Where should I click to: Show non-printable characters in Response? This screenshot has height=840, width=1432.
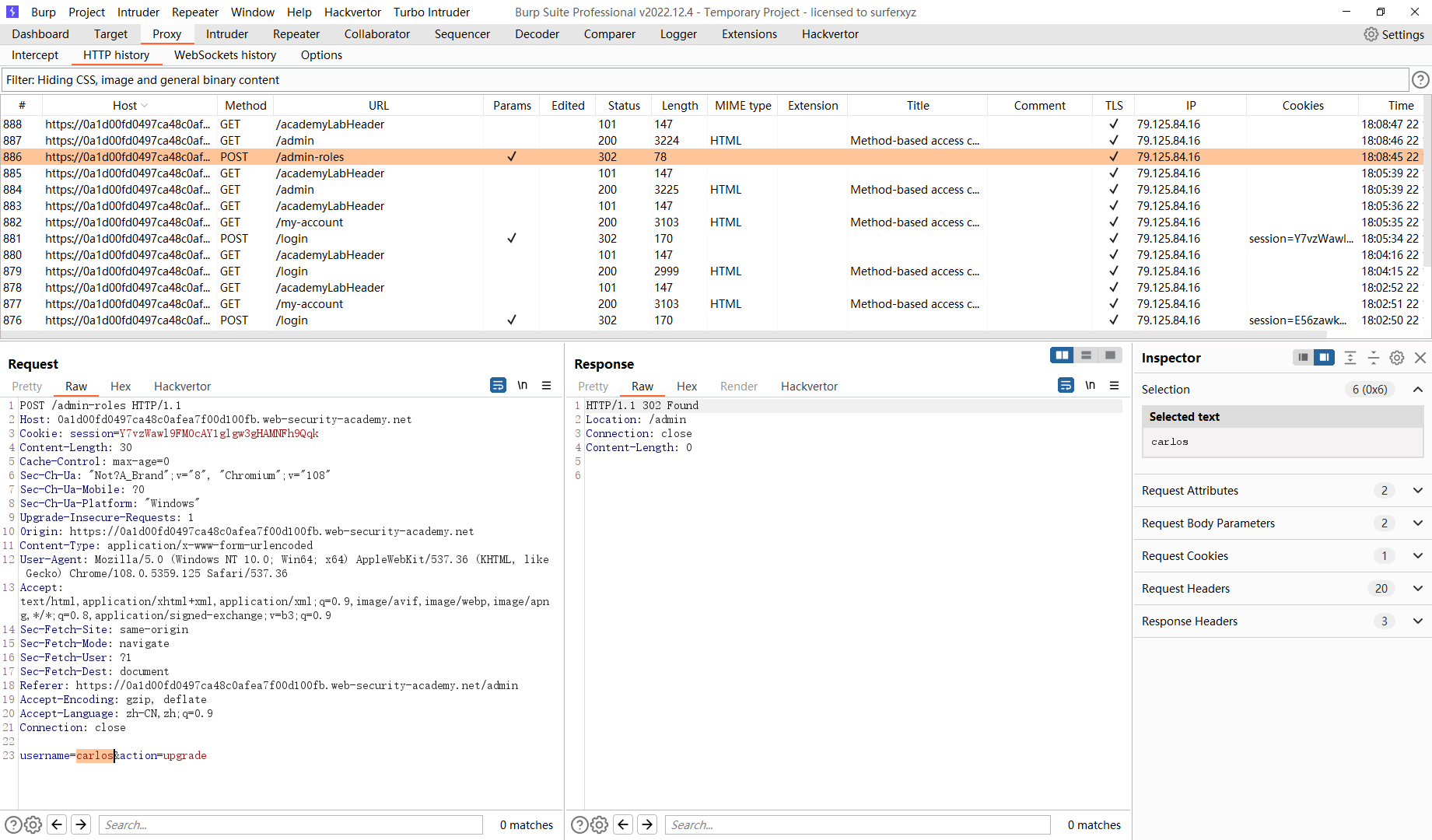[1091, 385]
